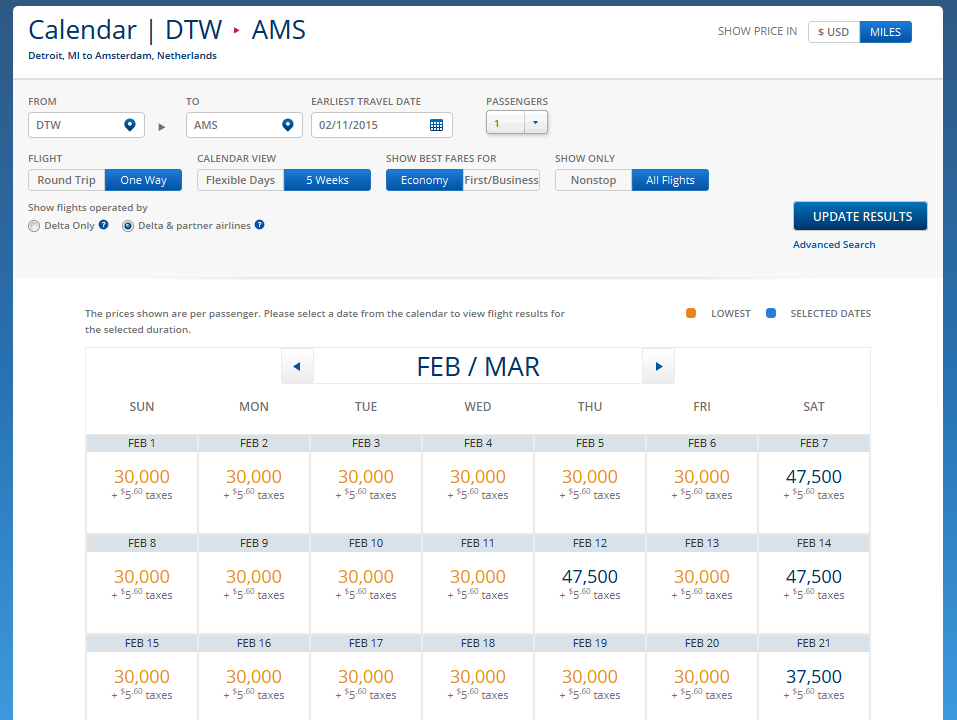957x720 pixels.
Task: Click the orange LOWEST legend square
Action: point(690,312)
